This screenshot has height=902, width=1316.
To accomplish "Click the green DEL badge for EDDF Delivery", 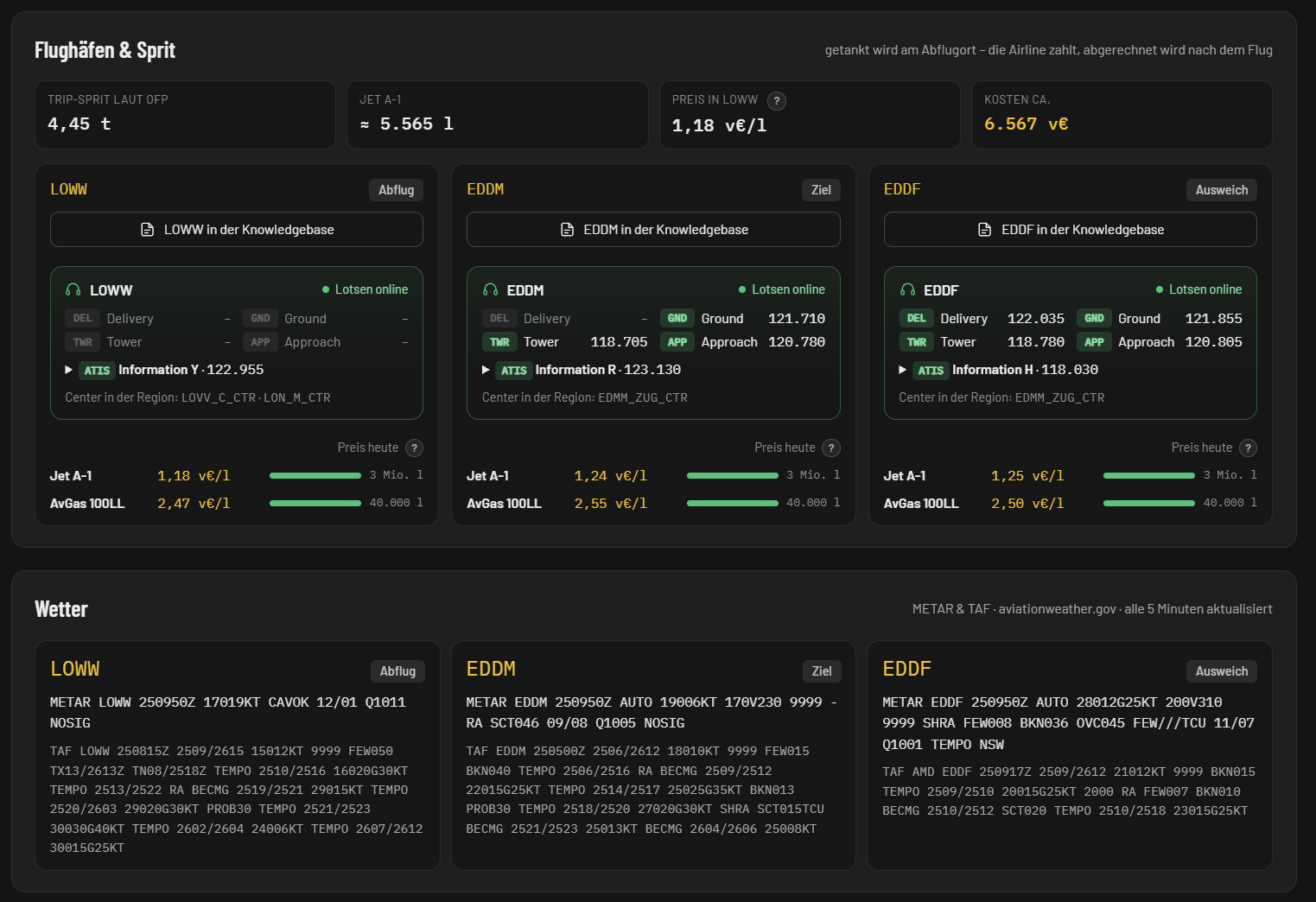I will click(x=916, y=319).
